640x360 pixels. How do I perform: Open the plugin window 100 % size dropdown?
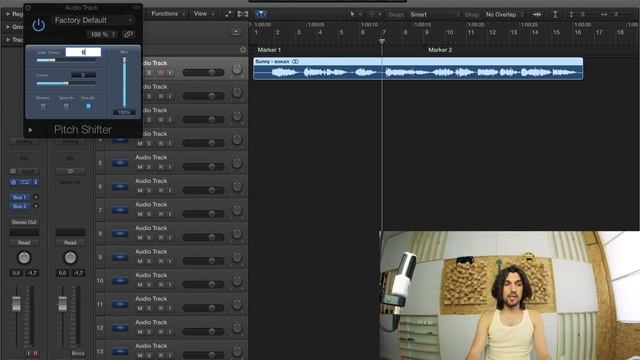[102, 35]
